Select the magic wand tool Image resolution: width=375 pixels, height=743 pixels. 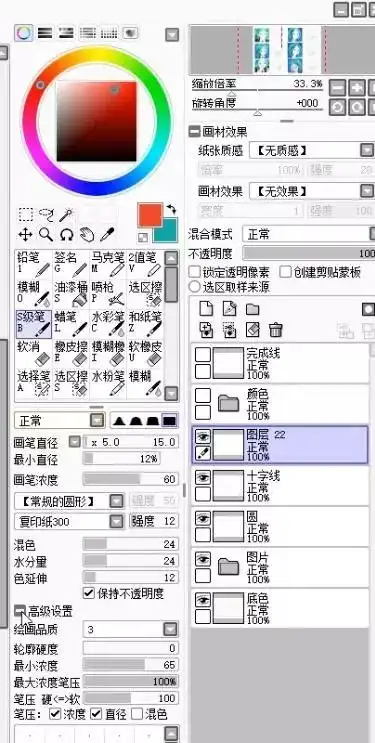pyautogui.click(x=66, y=215)
